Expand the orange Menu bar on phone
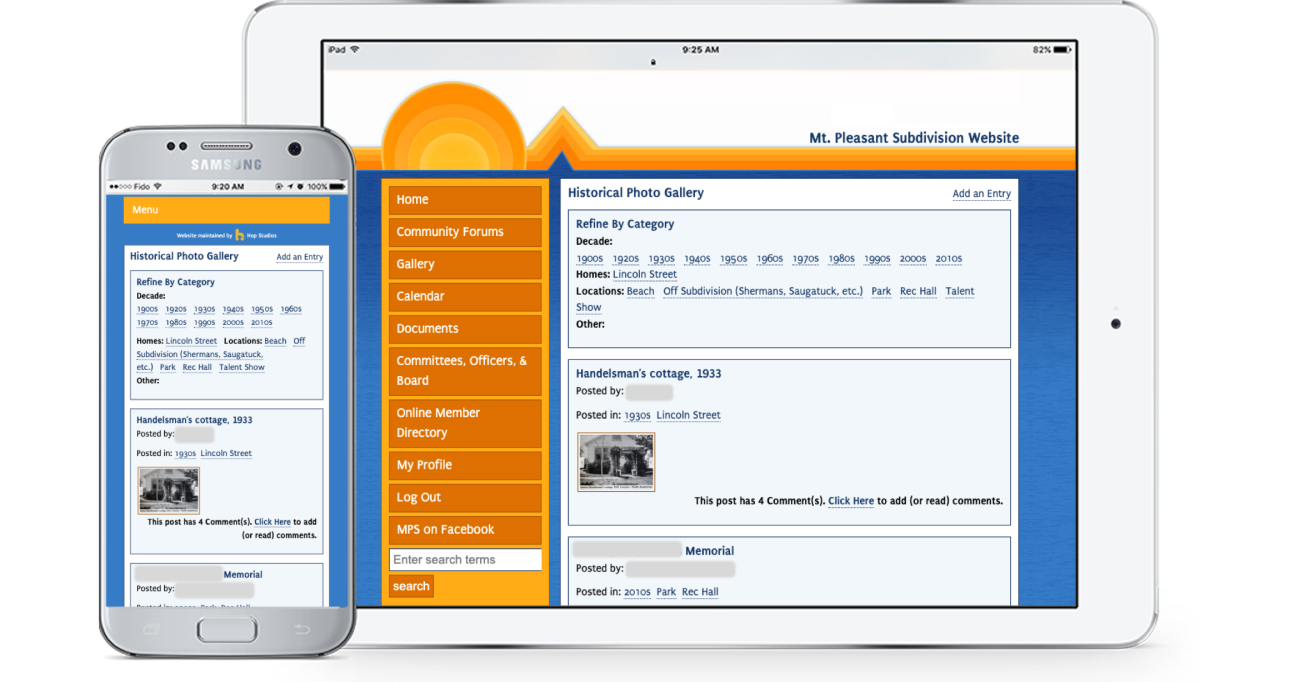The height and width of the screenshot is (682, 1300). pyautogui.click(x=226, y=210)
